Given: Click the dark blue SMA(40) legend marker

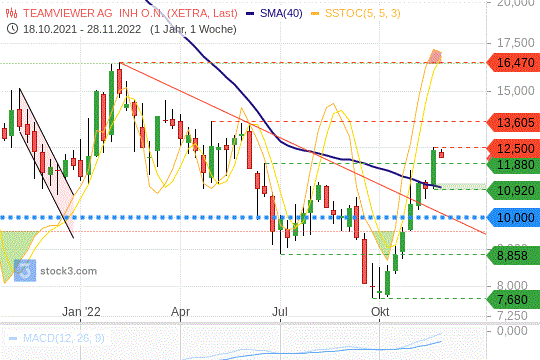Looking at the screenshot, I should tap(250, 14).
